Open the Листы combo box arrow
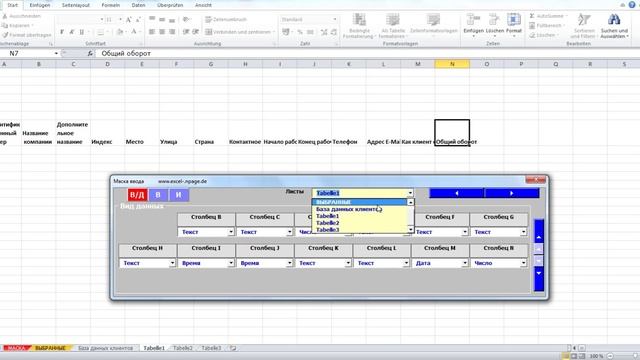Image resolution: width=640 pixels, height=360 pixels. (x=410, y=193)
